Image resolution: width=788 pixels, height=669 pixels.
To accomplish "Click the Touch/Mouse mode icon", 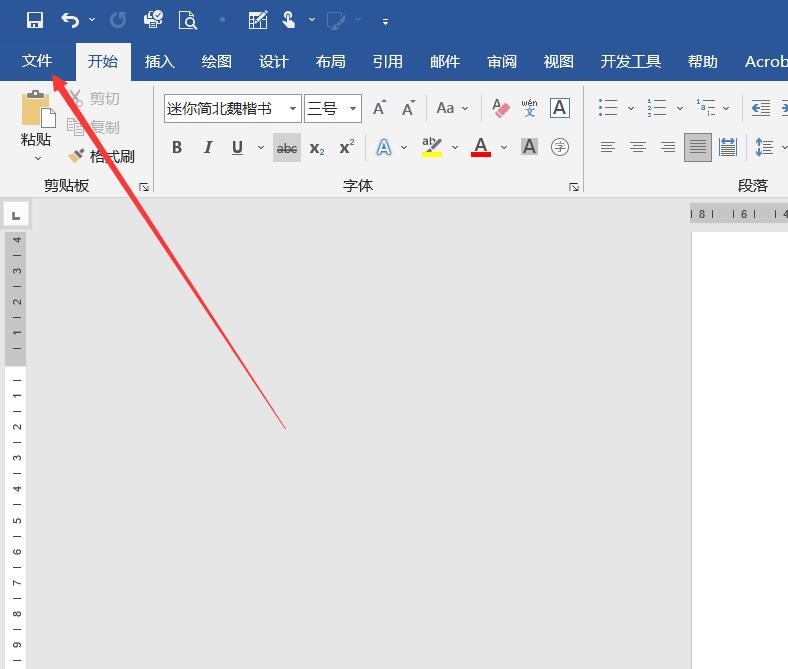I will (x=288, y=20).
